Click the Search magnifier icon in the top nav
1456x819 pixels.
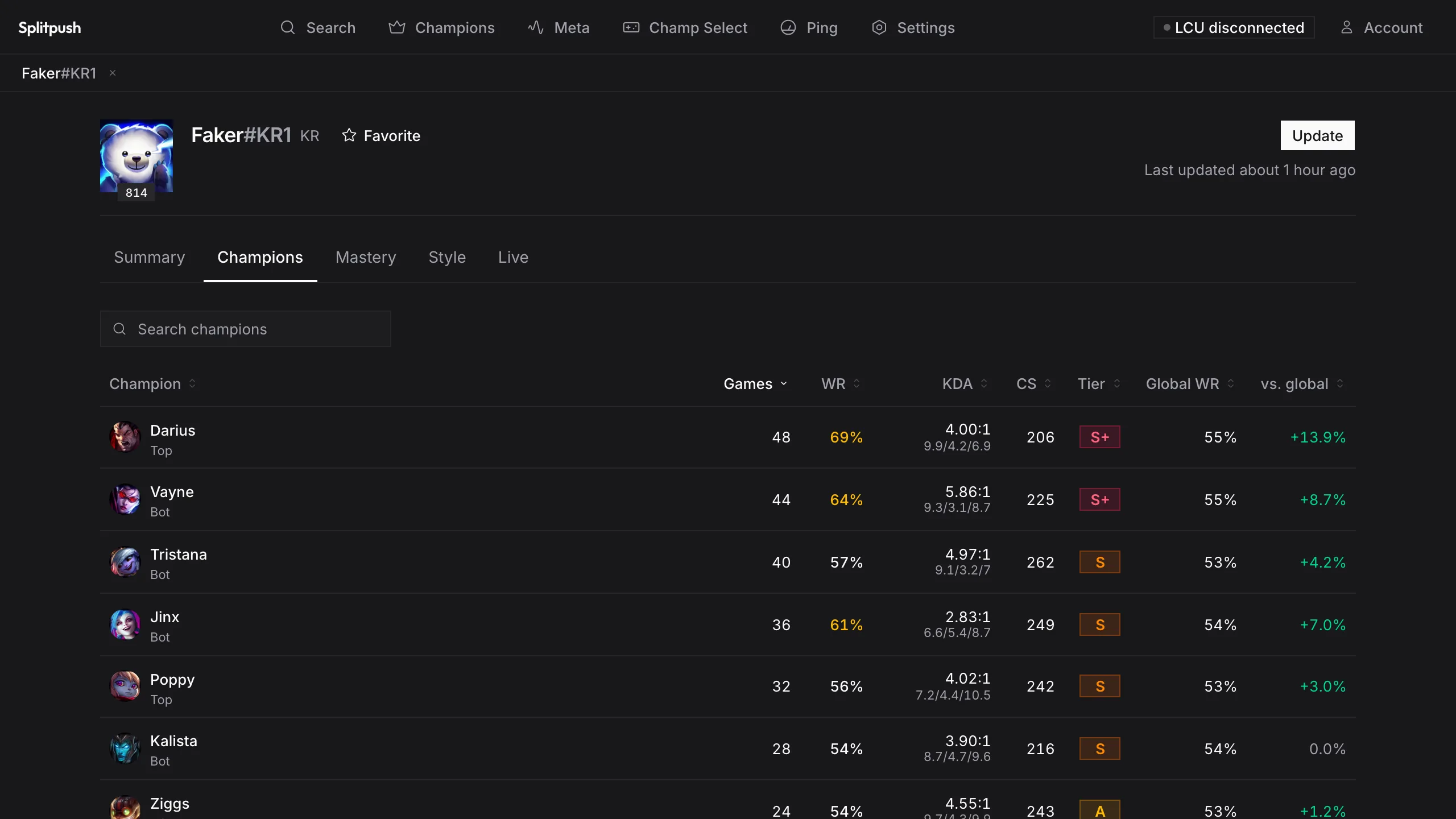pyautogui.click(x=288, y=27)
